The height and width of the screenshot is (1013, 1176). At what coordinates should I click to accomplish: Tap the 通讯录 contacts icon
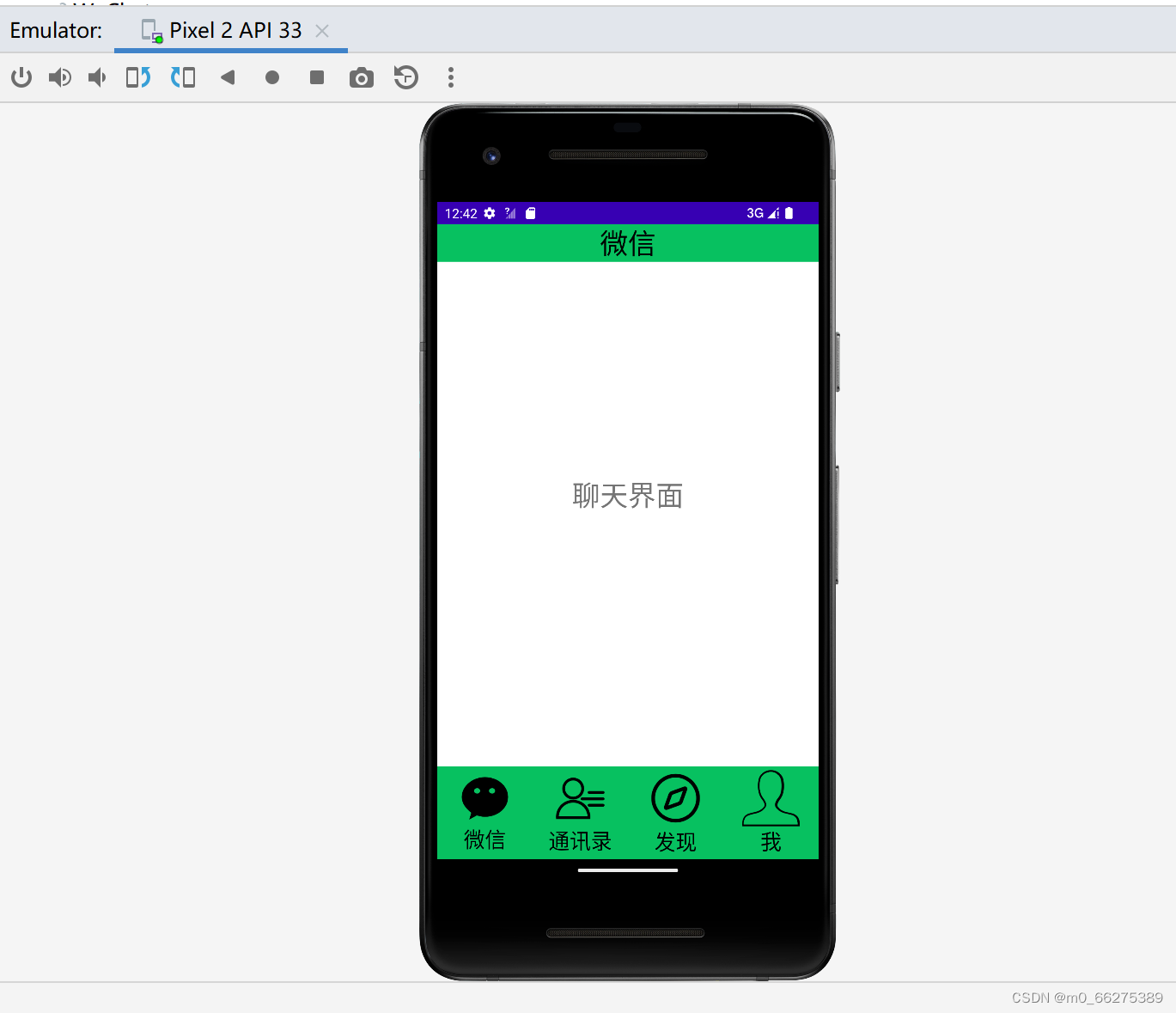581,798
